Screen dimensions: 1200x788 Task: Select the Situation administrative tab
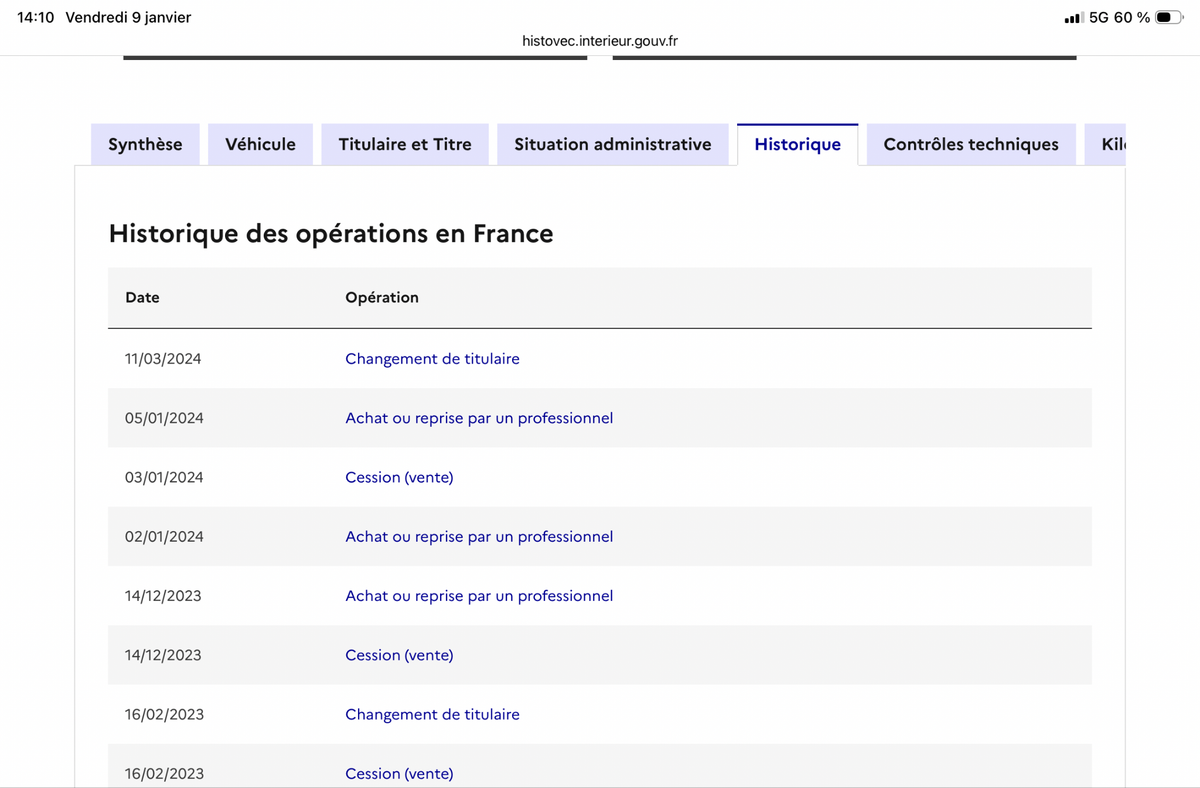pyautogui.click(x=613, y=144)
